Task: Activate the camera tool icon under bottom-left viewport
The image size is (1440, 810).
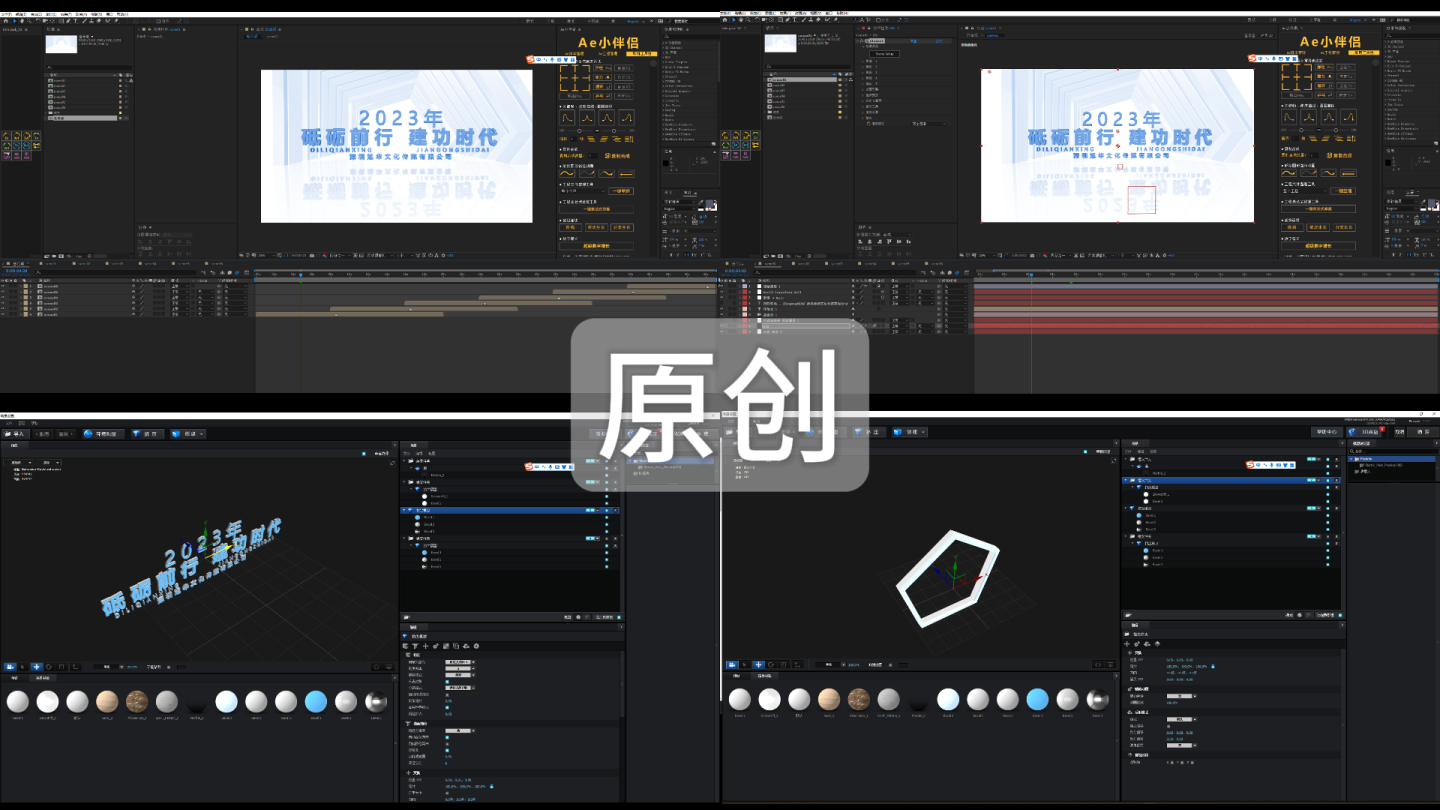Action: 10,666
